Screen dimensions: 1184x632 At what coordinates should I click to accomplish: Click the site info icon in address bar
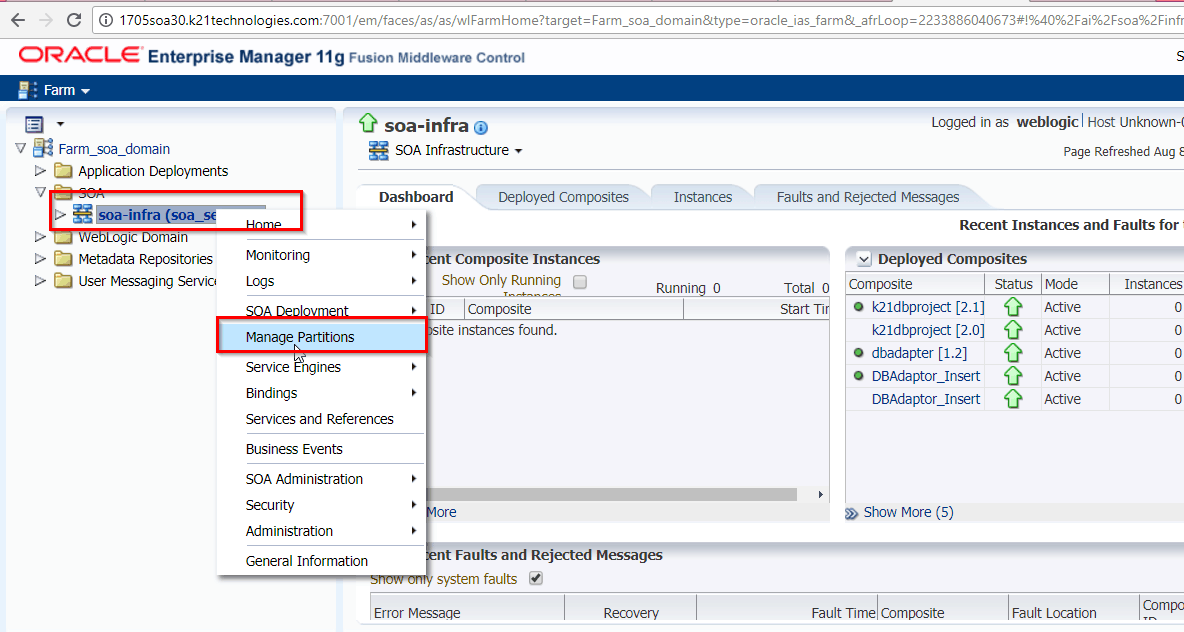106,20
